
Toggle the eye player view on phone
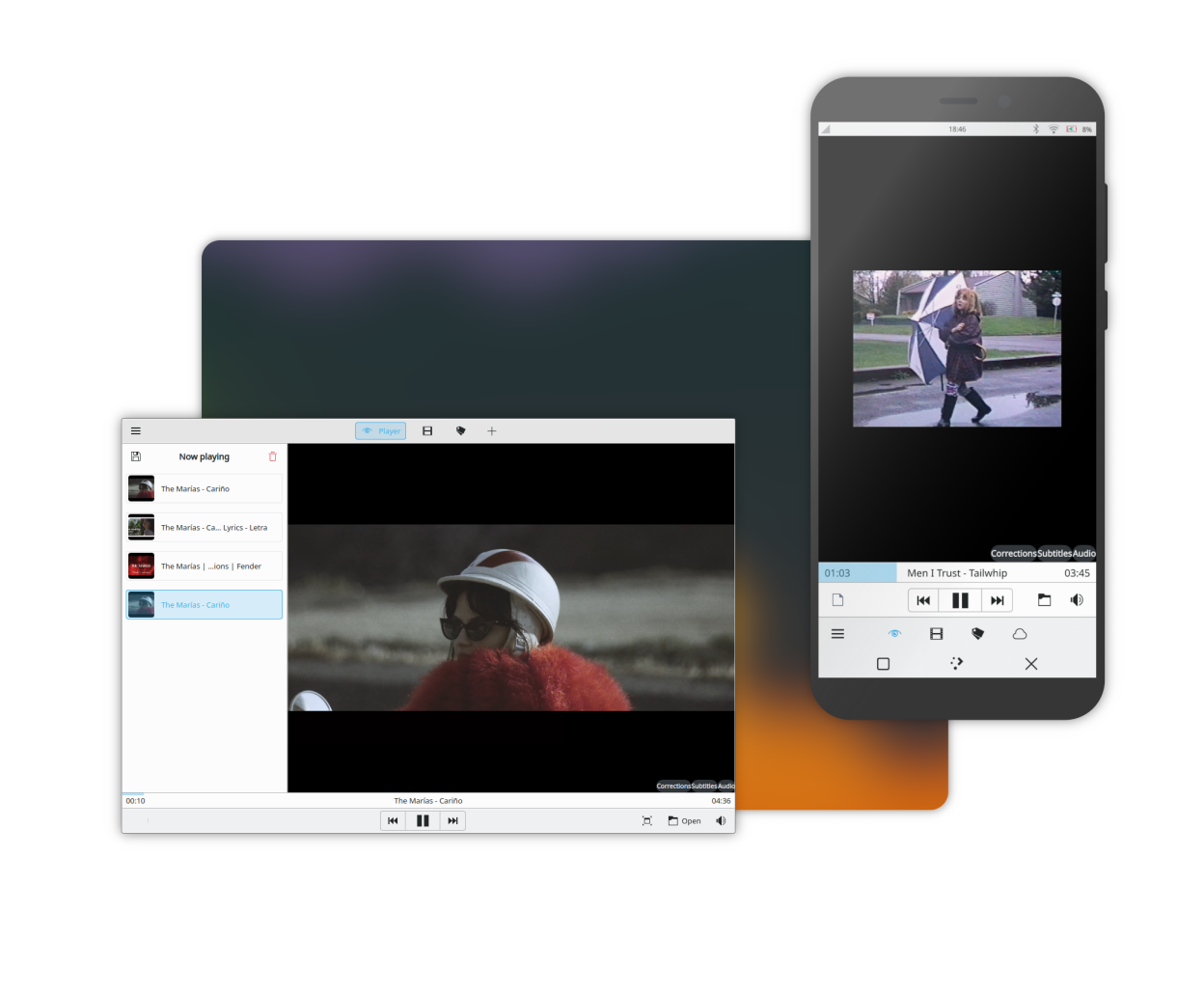point(894,634)
